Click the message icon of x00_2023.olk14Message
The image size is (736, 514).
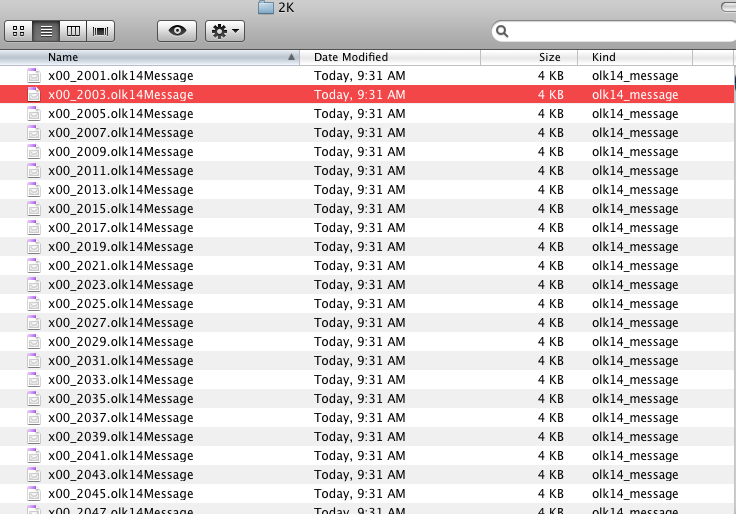[x=34, y=284]
